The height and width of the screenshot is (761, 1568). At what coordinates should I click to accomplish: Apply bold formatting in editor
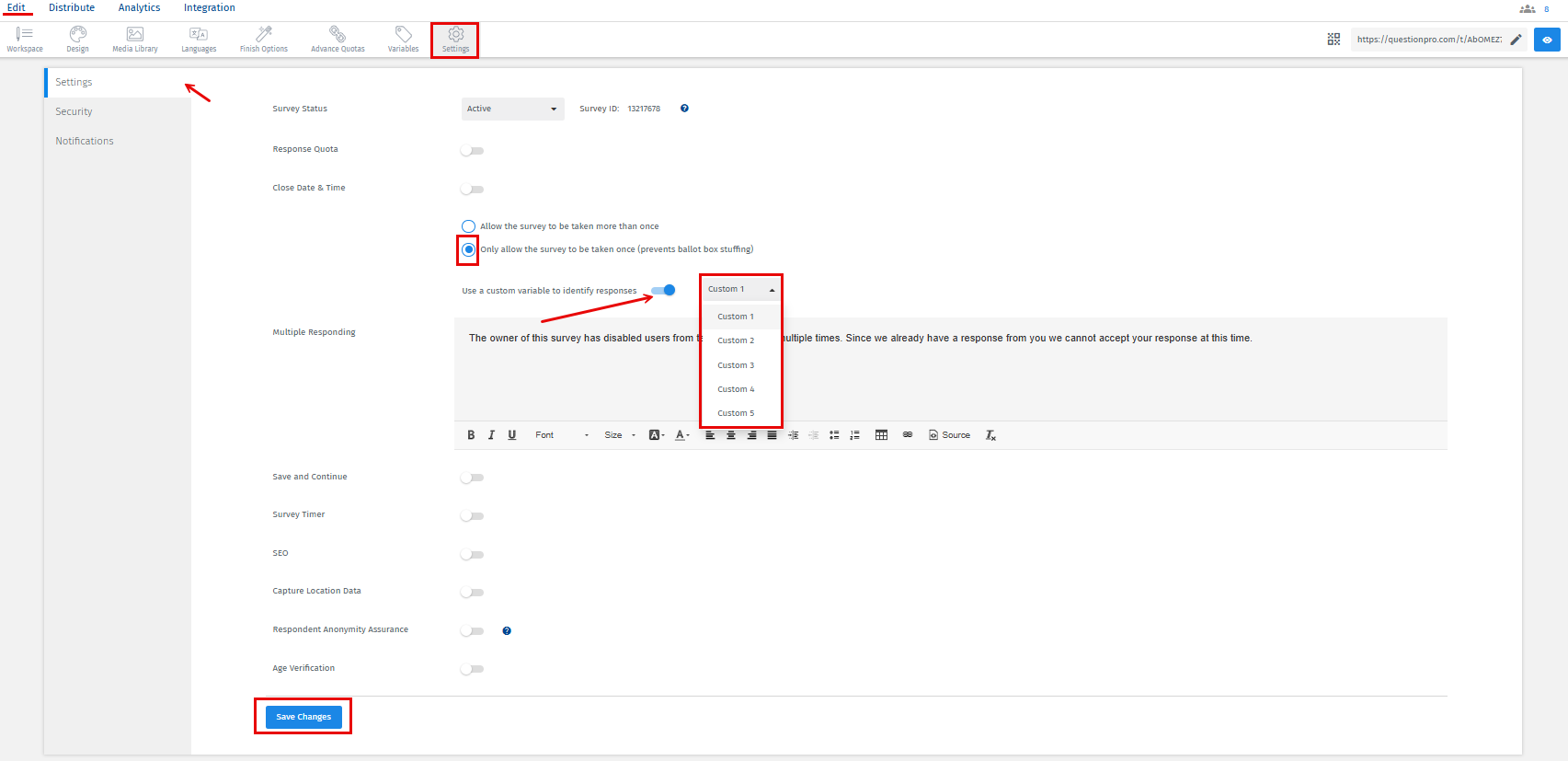(x=471, y=435)
